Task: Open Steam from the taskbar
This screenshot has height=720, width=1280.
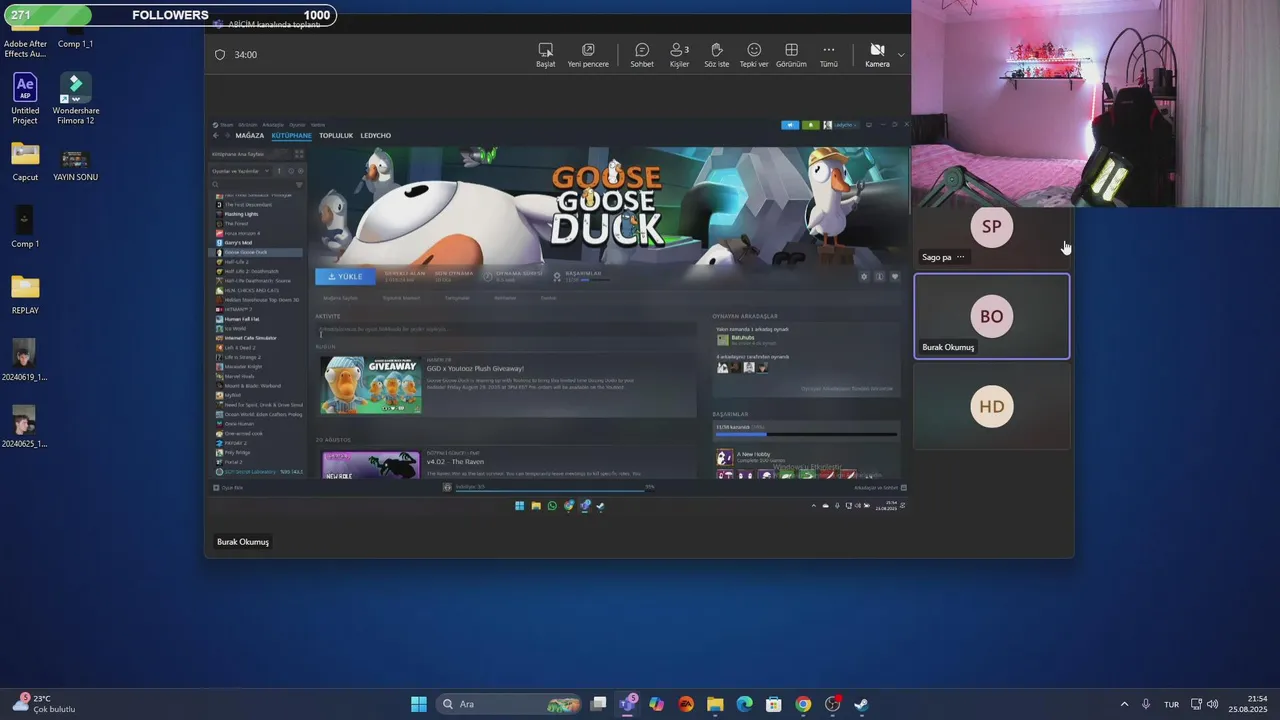Action: click(861, 704)
